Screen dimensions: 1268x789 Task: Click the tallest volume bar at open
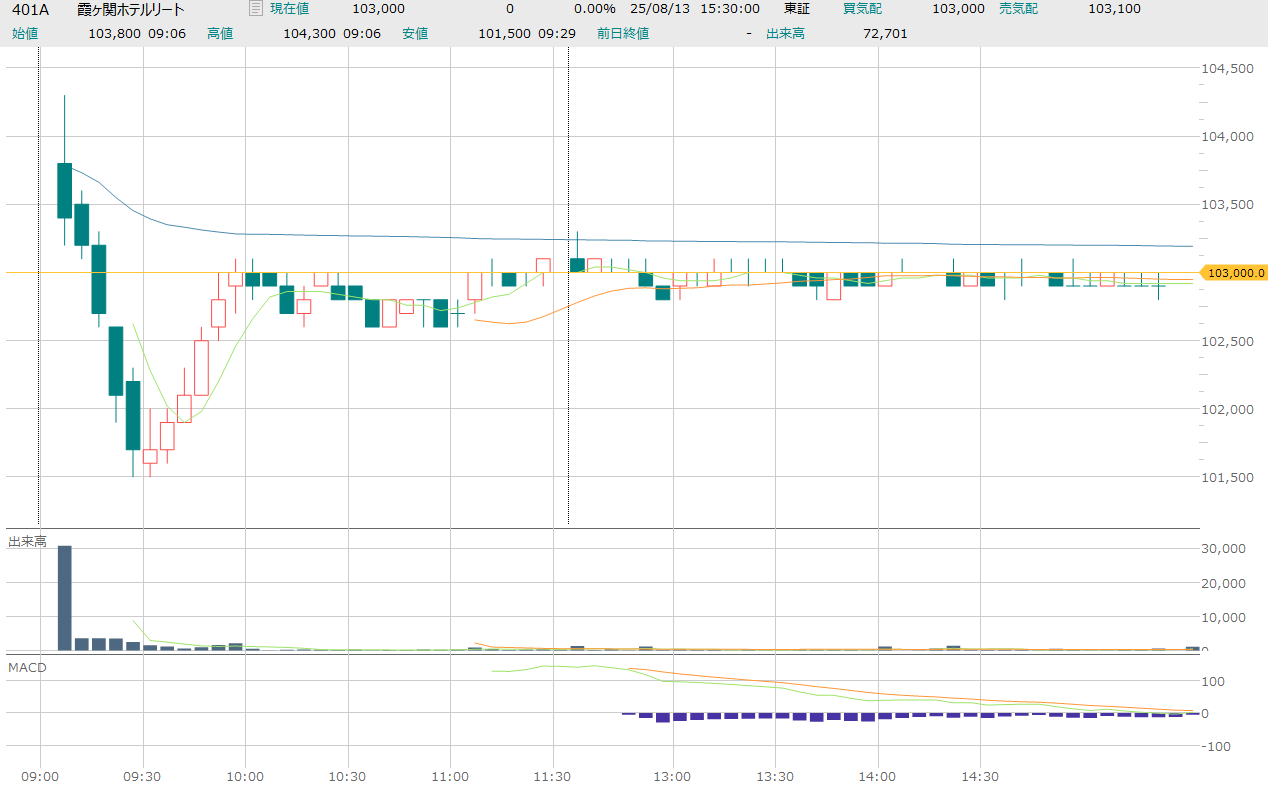[65, 598]
